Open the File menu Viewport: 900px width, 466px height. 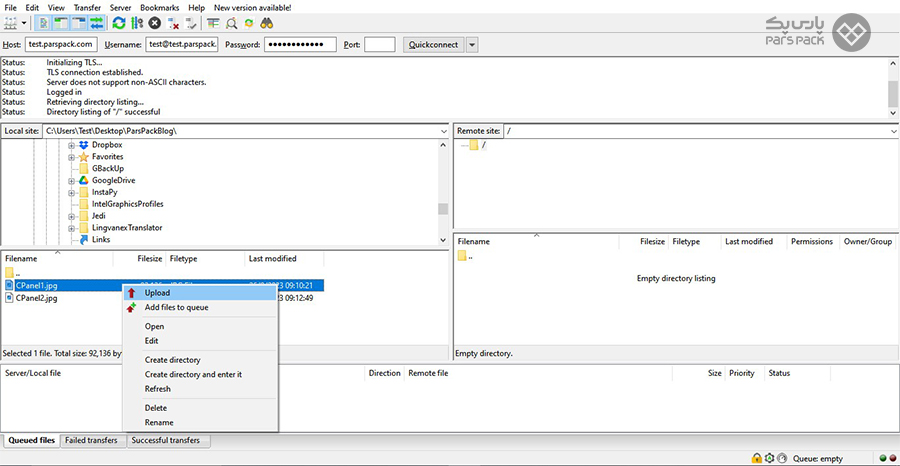pyautogui.click(x=10, y=8)
